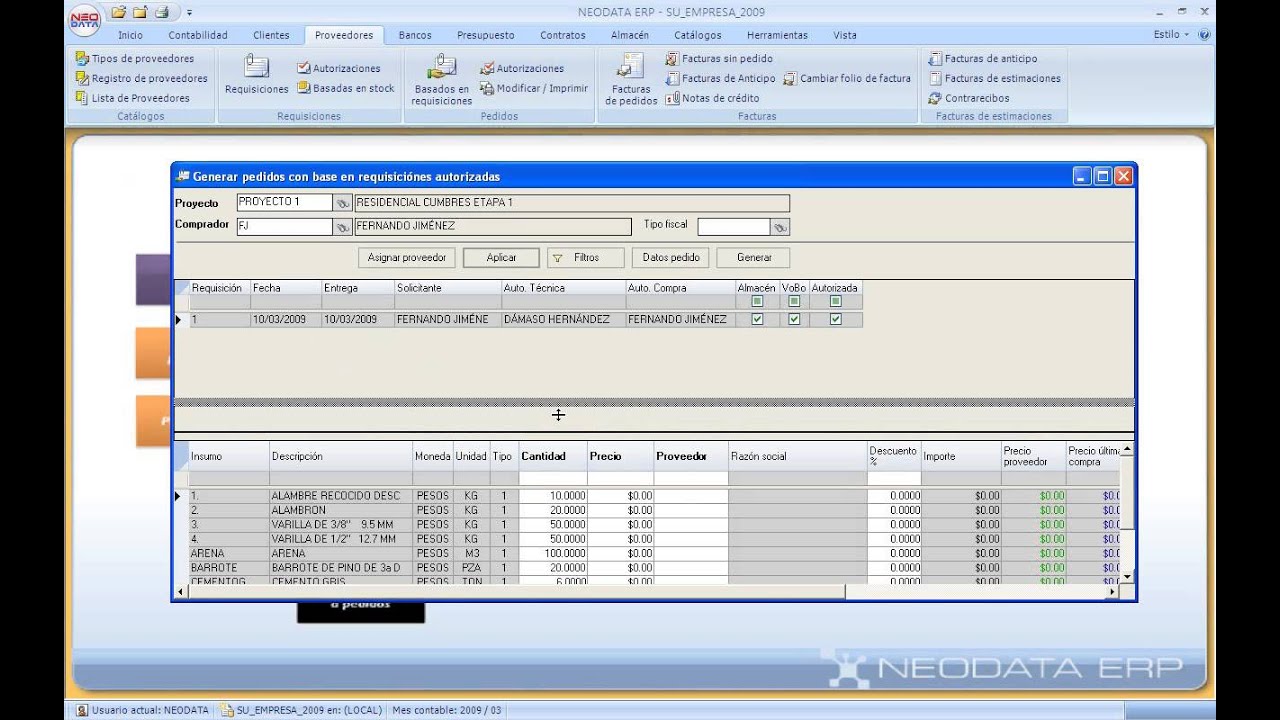Click lookup icon beside Proyecto field
Screen dimensions: 1280x720
point(343,203)
